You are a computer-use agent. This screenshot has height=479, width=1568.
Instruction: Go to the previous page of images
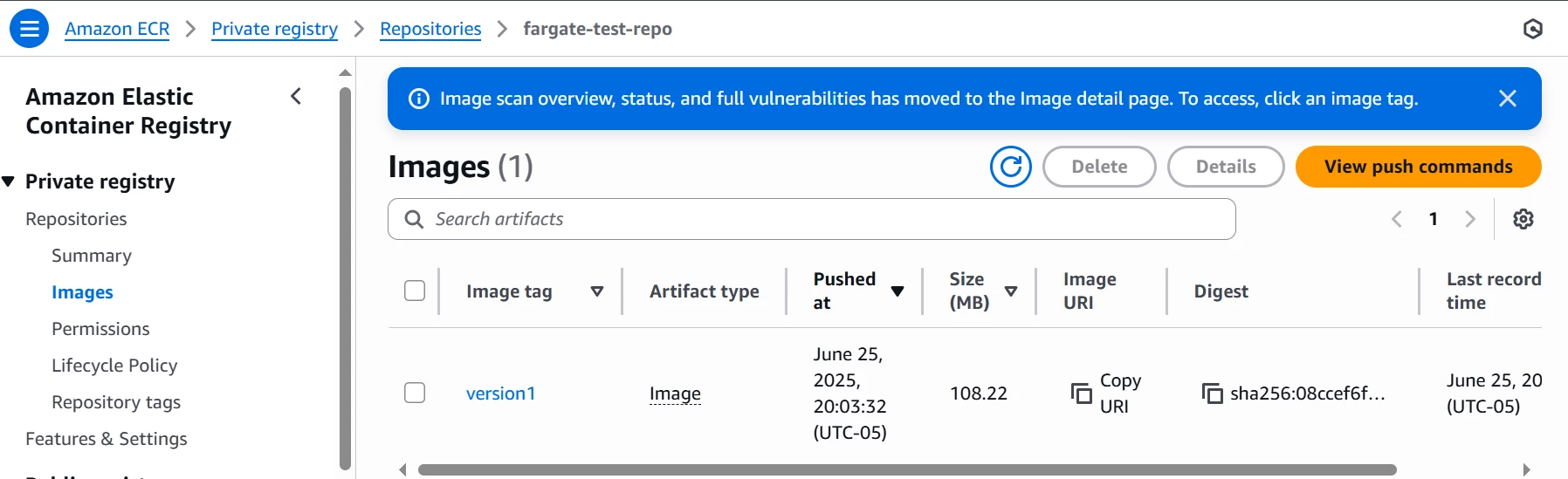[1397, 219]
